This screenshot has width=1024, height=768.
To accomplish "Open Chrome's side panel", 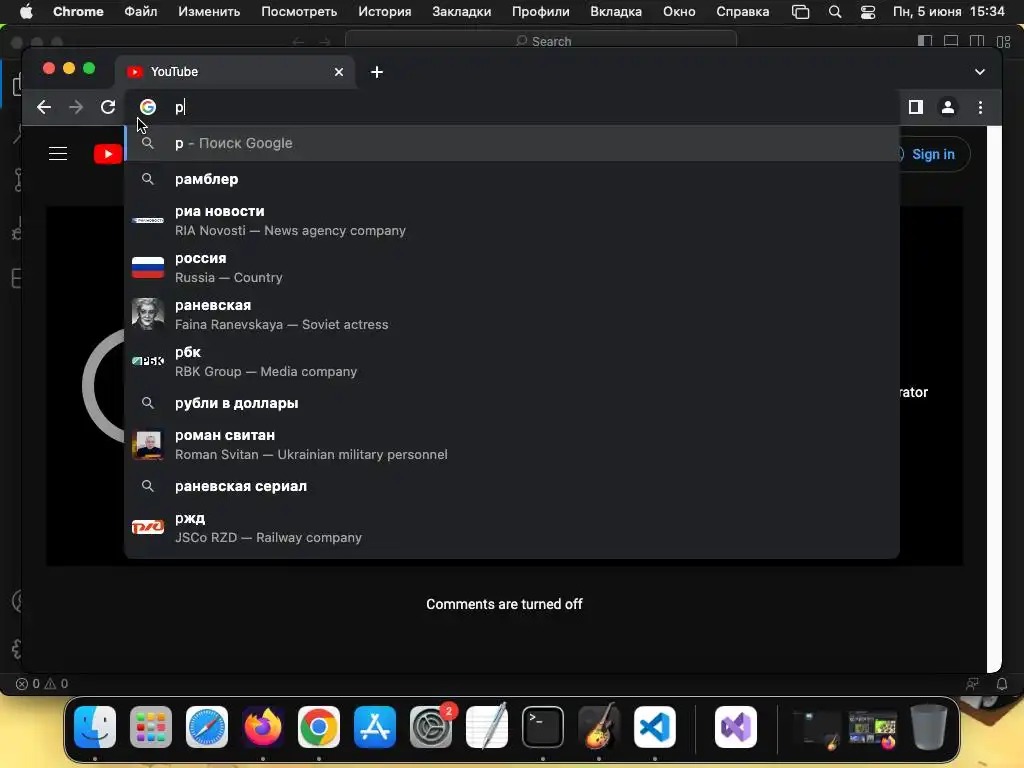I will 916,107.
